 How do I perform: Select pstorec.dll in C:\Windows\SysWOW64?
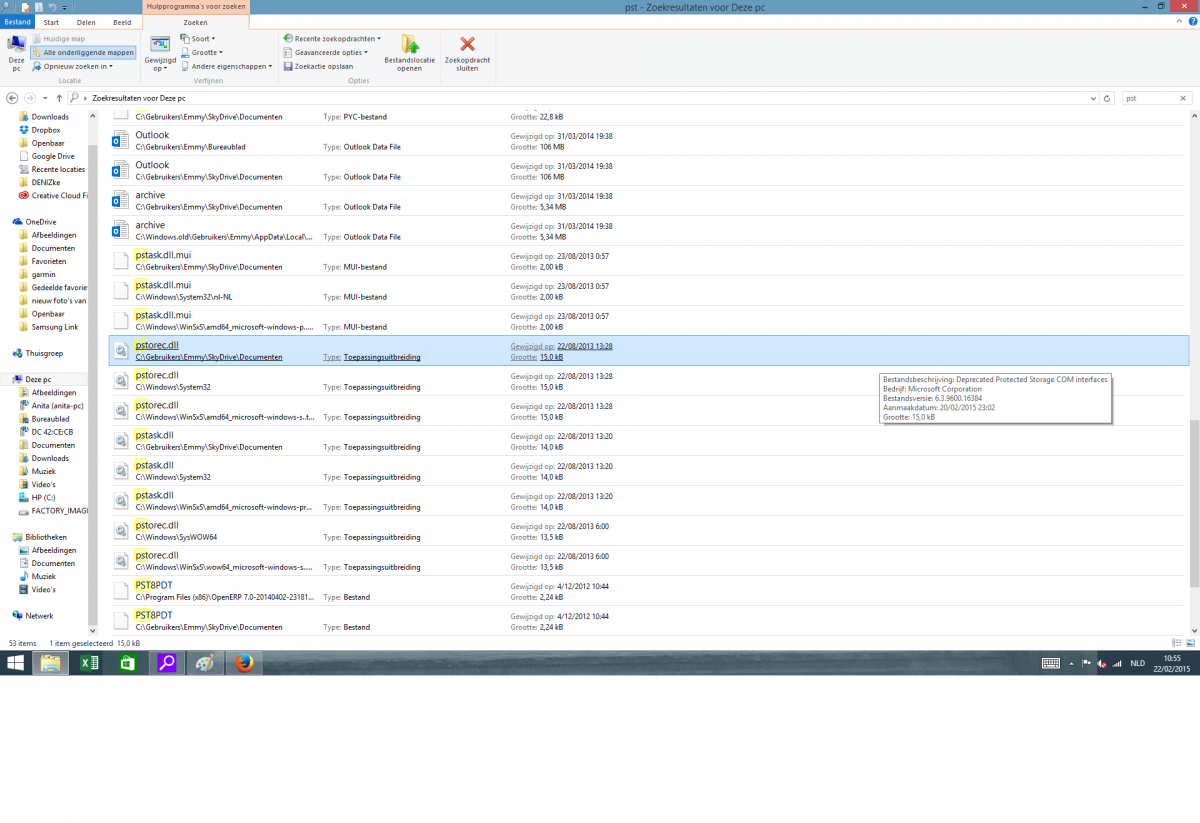(x=649, y=531)
